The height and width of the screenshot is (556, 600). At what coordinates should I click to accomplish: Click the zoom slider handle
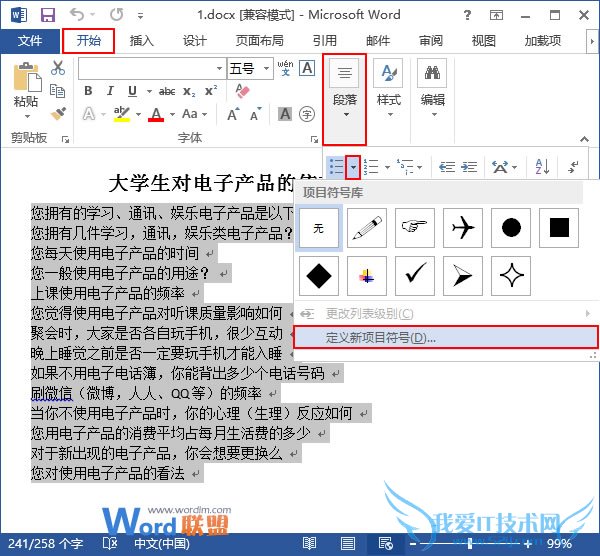[x=470, y=543]
